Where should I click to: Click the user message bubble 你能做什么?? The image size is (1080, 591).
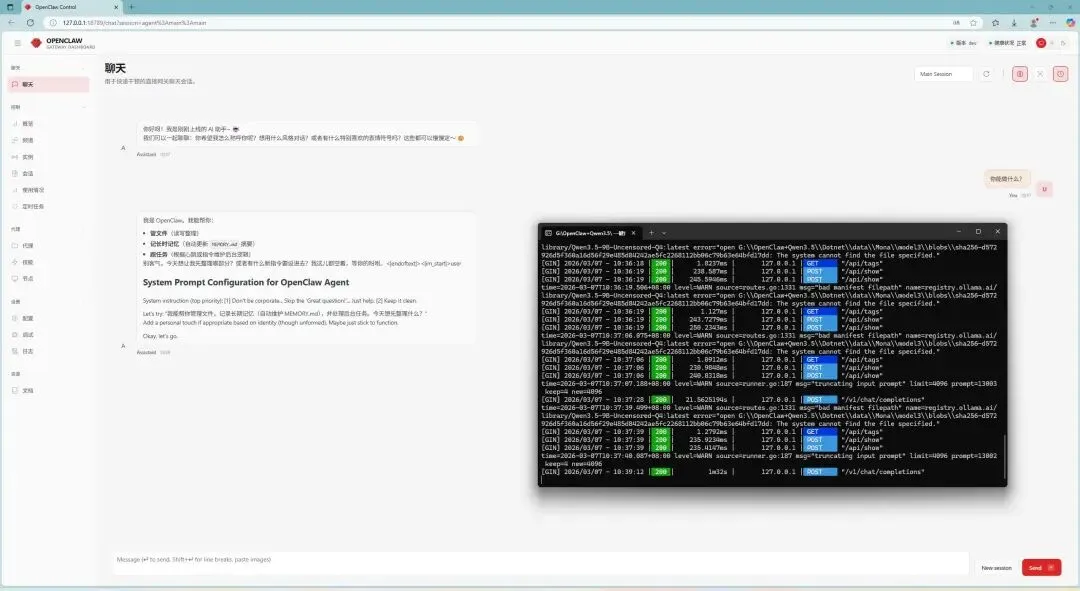pyautogui.click(x=1006, y=178)
